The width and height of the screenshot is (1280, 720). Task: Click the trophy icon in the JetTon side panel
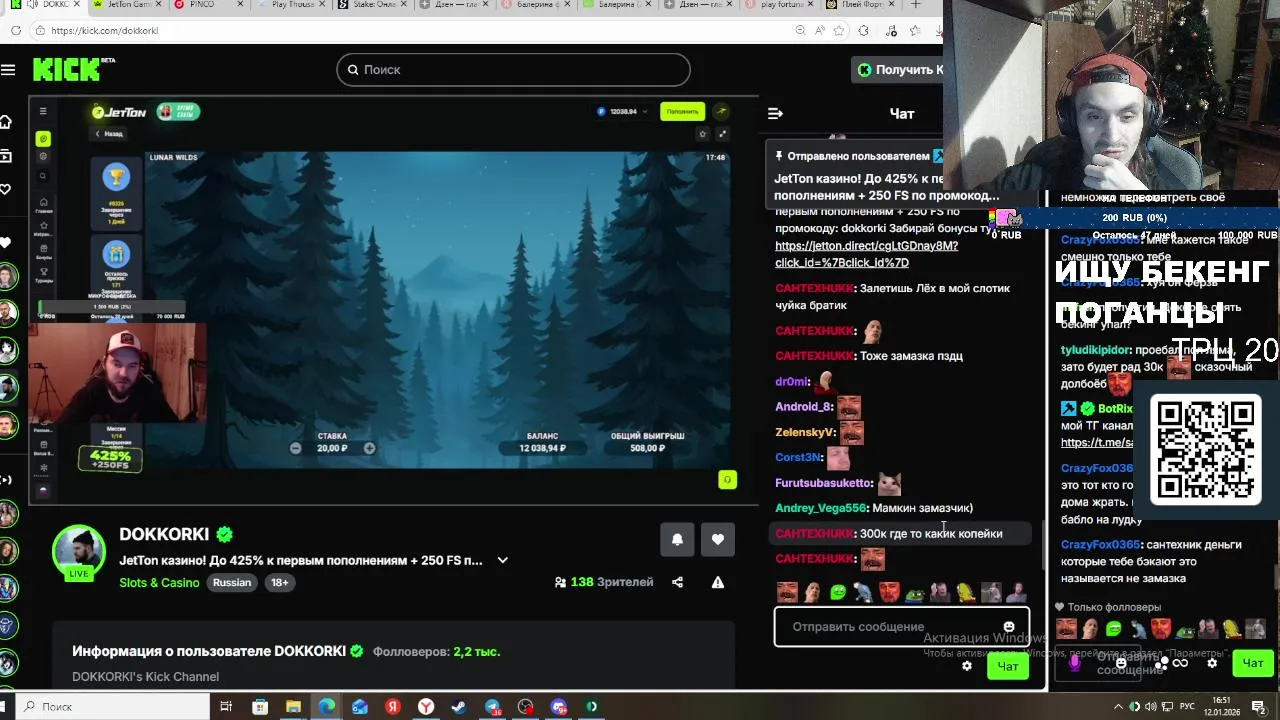116,178
